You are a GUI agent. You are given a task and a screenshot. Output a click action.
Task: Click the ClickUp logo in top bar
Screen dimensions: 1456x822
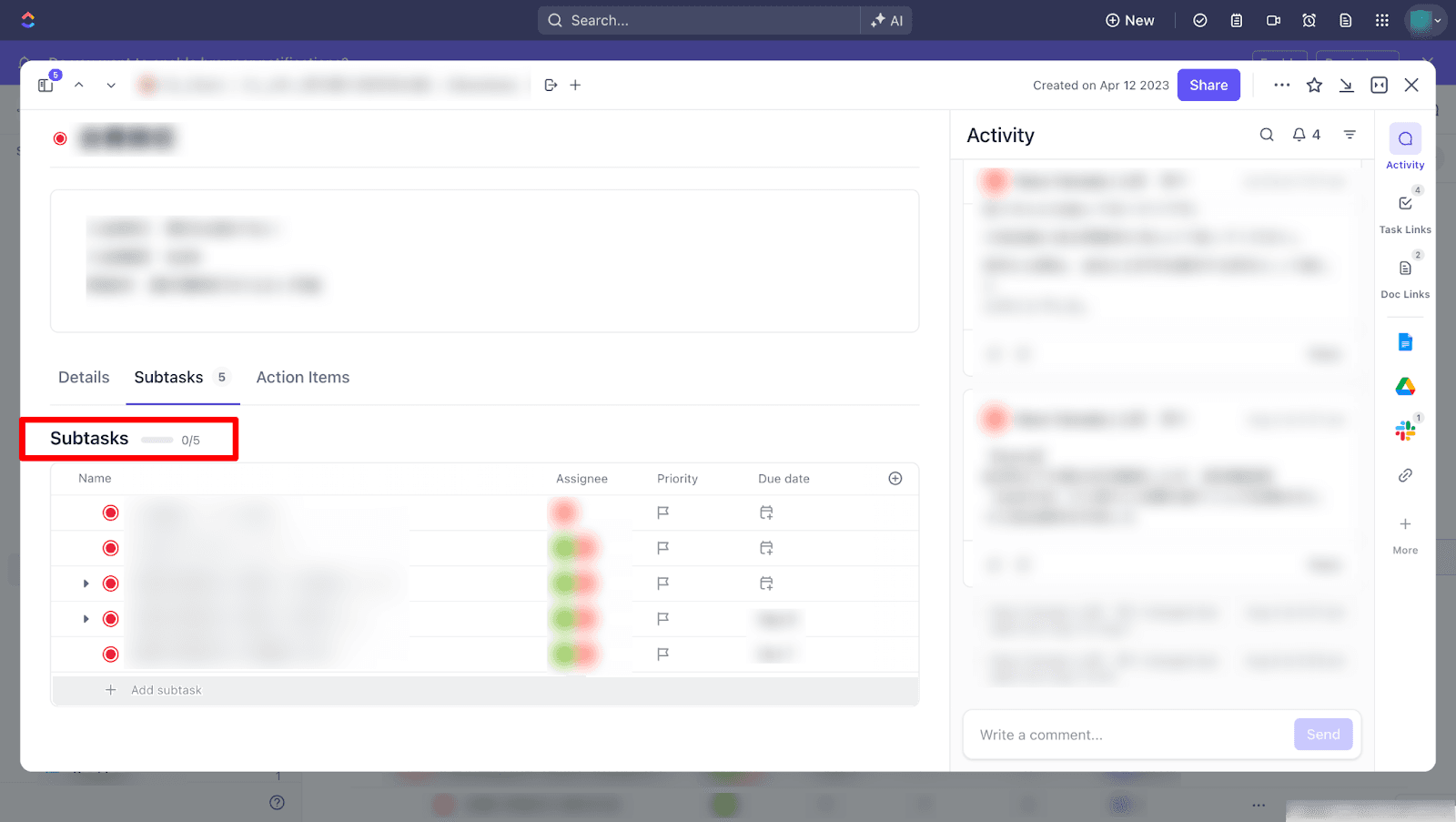[x=28, y=19]
